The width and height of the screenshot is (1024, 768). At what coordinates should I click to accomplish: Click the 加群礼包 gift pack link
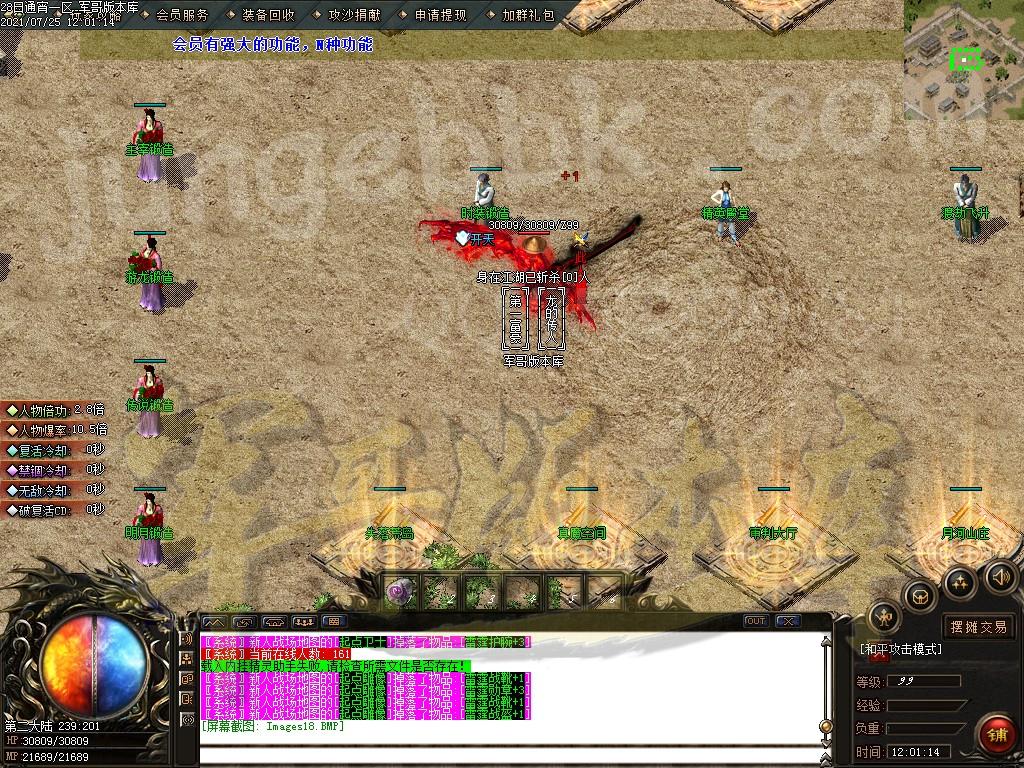pos(527,15)
